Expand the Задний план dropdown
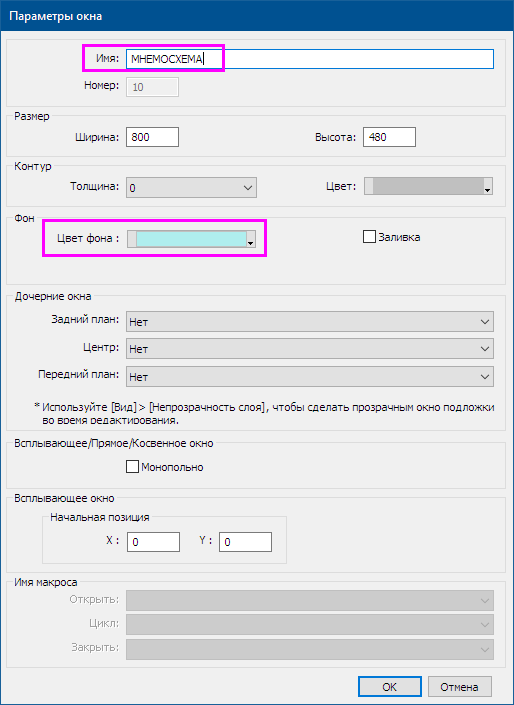This screenshot has height=705, width=514. (x=309, y=321)
